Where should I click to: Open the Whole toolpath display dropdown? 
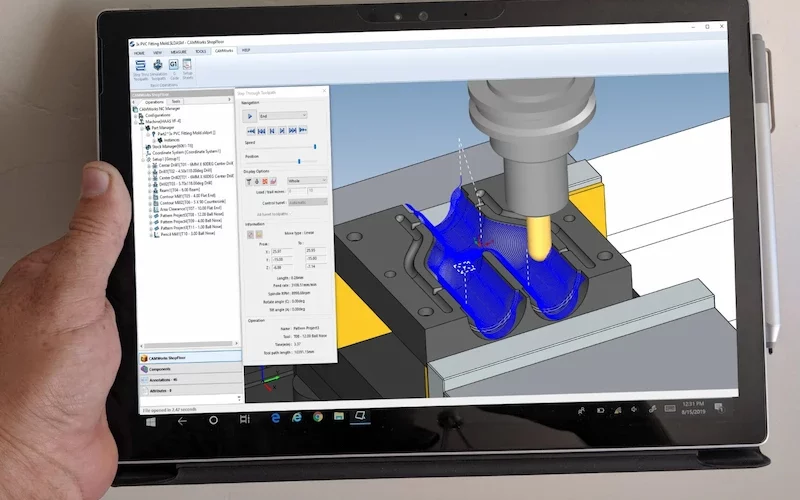tap(307, 181)
